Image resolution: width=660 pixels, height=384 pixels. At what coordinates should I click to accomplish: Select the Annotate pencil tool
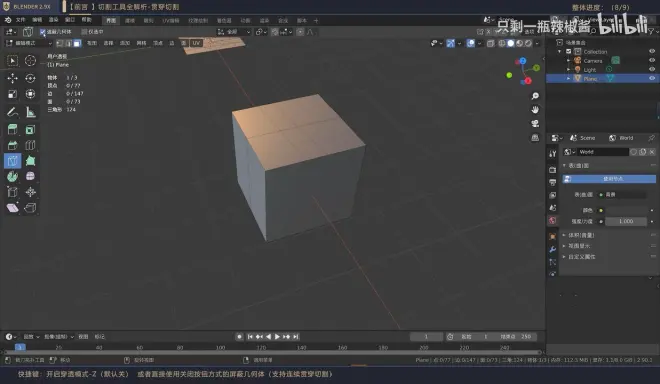(12, 112)
